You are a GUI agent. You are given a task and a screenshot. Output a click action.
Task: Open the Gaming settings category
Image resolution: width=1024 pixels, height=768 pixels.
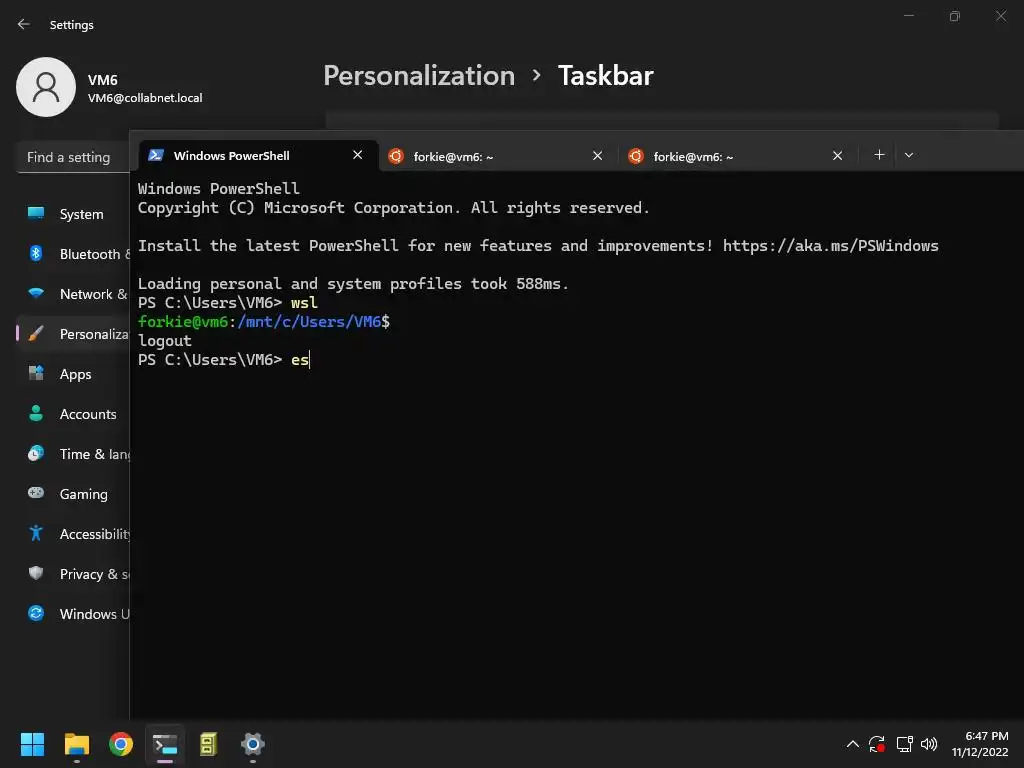click(x=73, y=494)
